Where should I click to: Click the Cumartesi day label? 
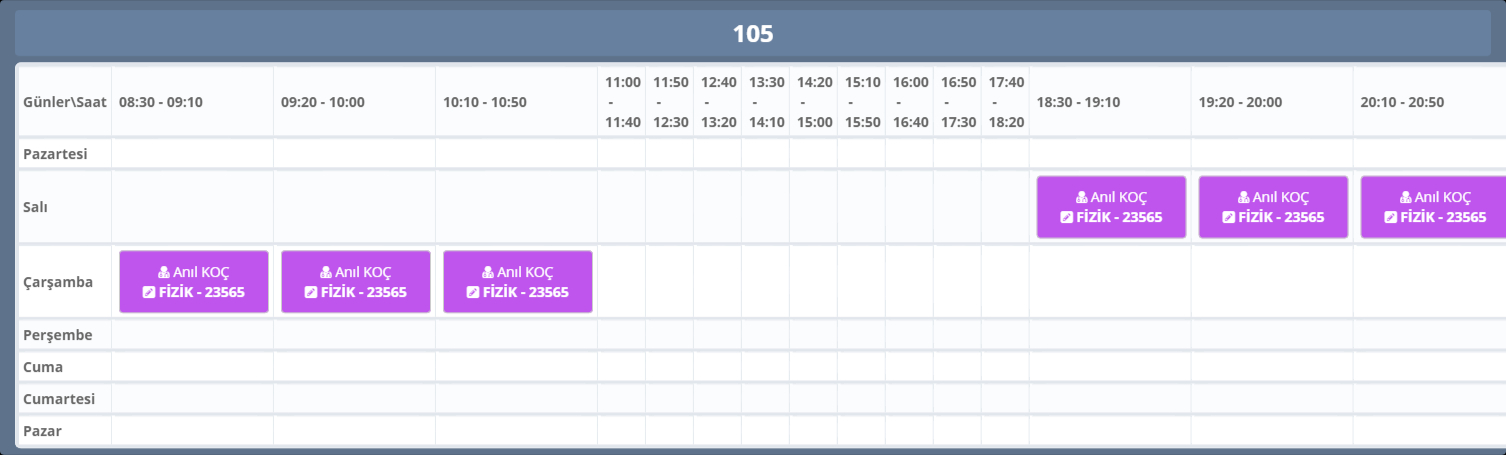pos(59,399)
